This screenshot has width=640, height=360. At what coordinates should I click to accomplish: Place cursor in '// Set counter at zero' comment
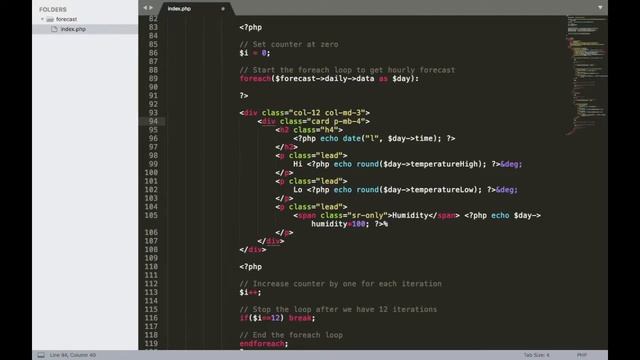(x=289, y=44)
